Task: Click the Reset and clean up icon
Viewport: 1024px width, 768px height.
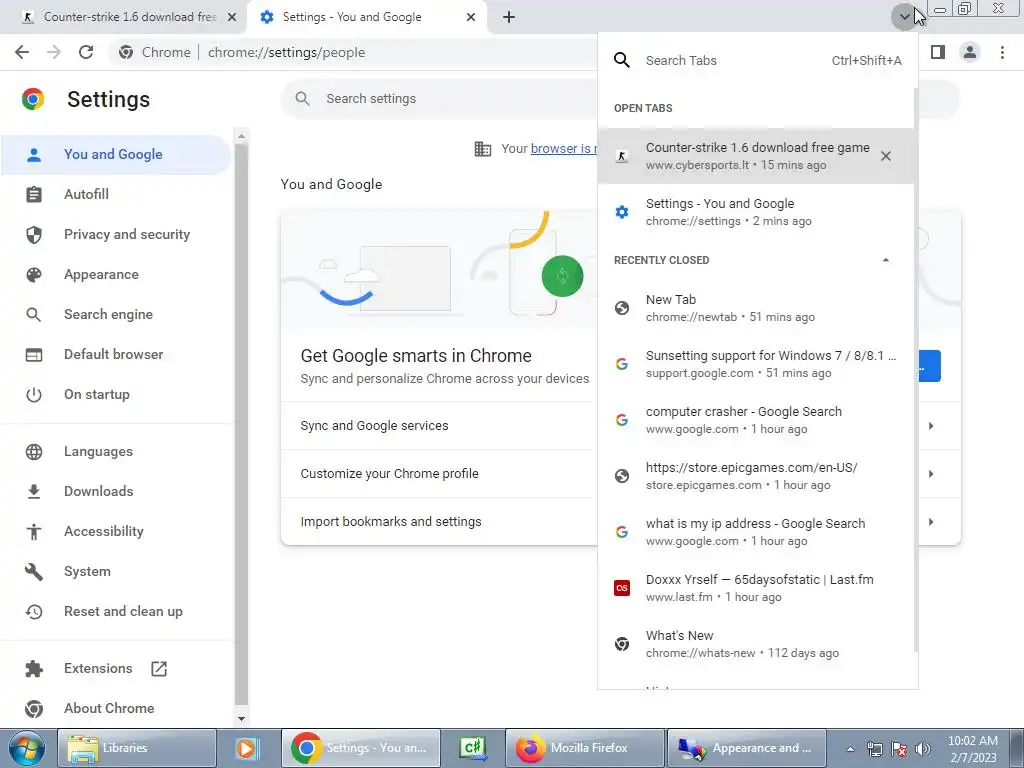Action: (33, 611)
